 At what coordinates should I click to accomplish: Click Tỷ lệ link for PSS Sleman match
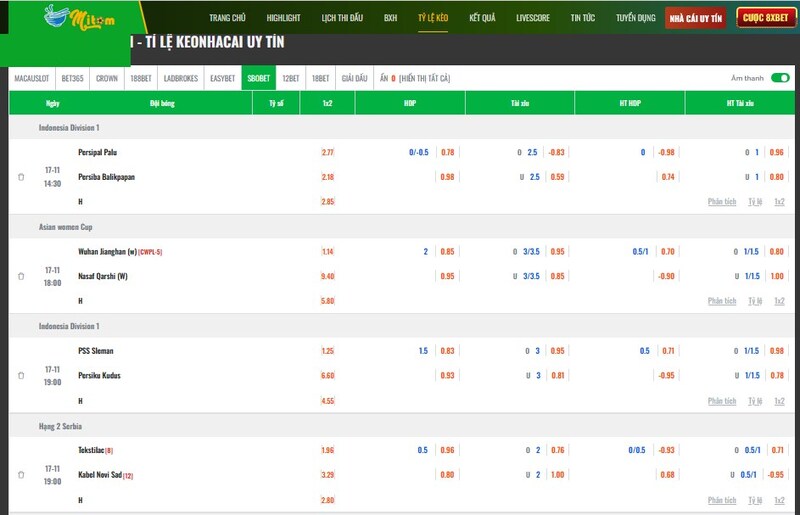point(755,400)
